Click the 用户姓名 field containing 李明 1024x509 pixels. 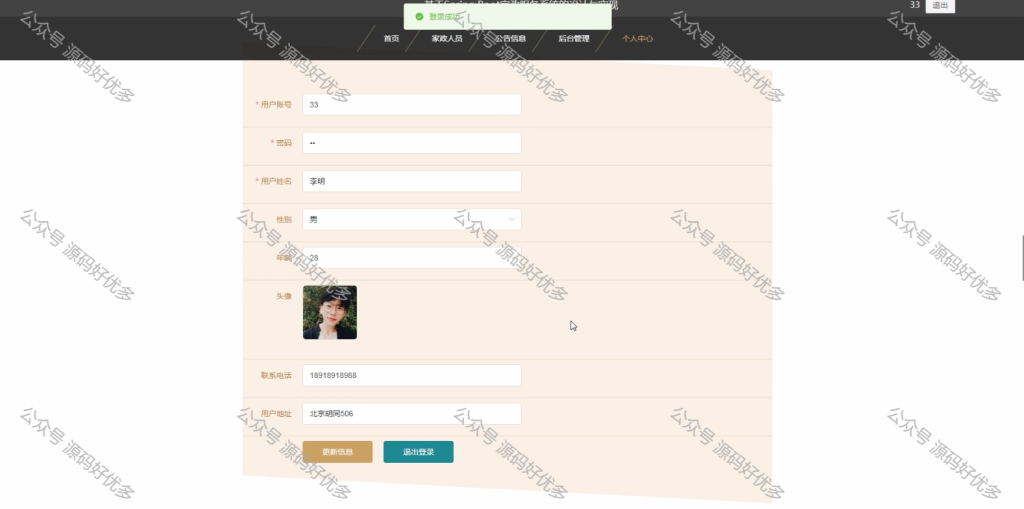coord(411,181)
